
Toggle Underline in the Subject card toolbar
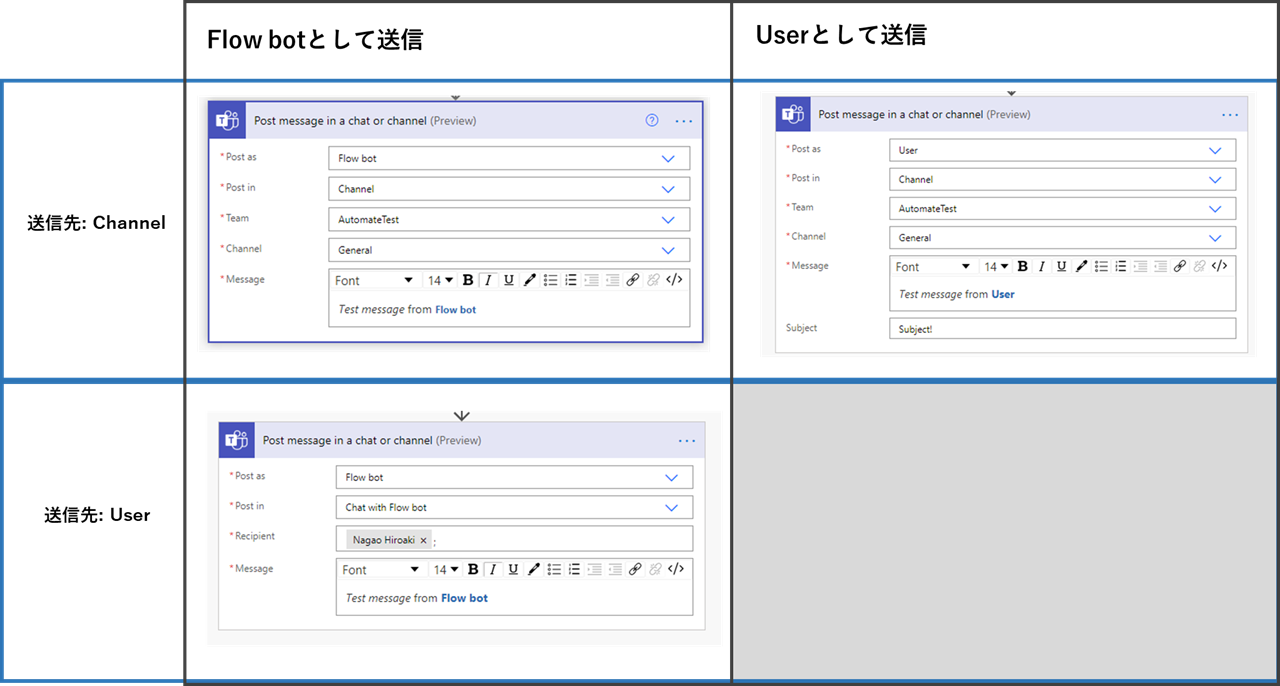click(x=1061, y=266)
